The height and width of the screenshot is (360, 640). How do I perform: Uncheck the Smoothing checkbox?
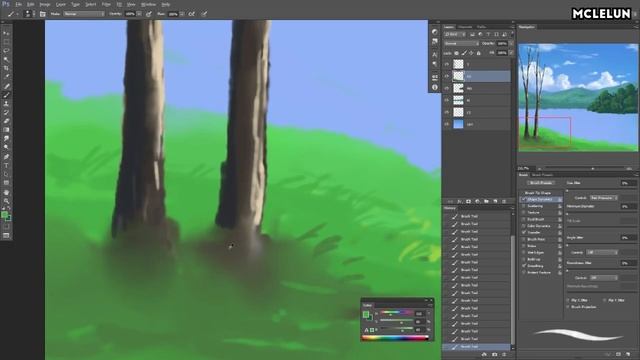[524, 266]
